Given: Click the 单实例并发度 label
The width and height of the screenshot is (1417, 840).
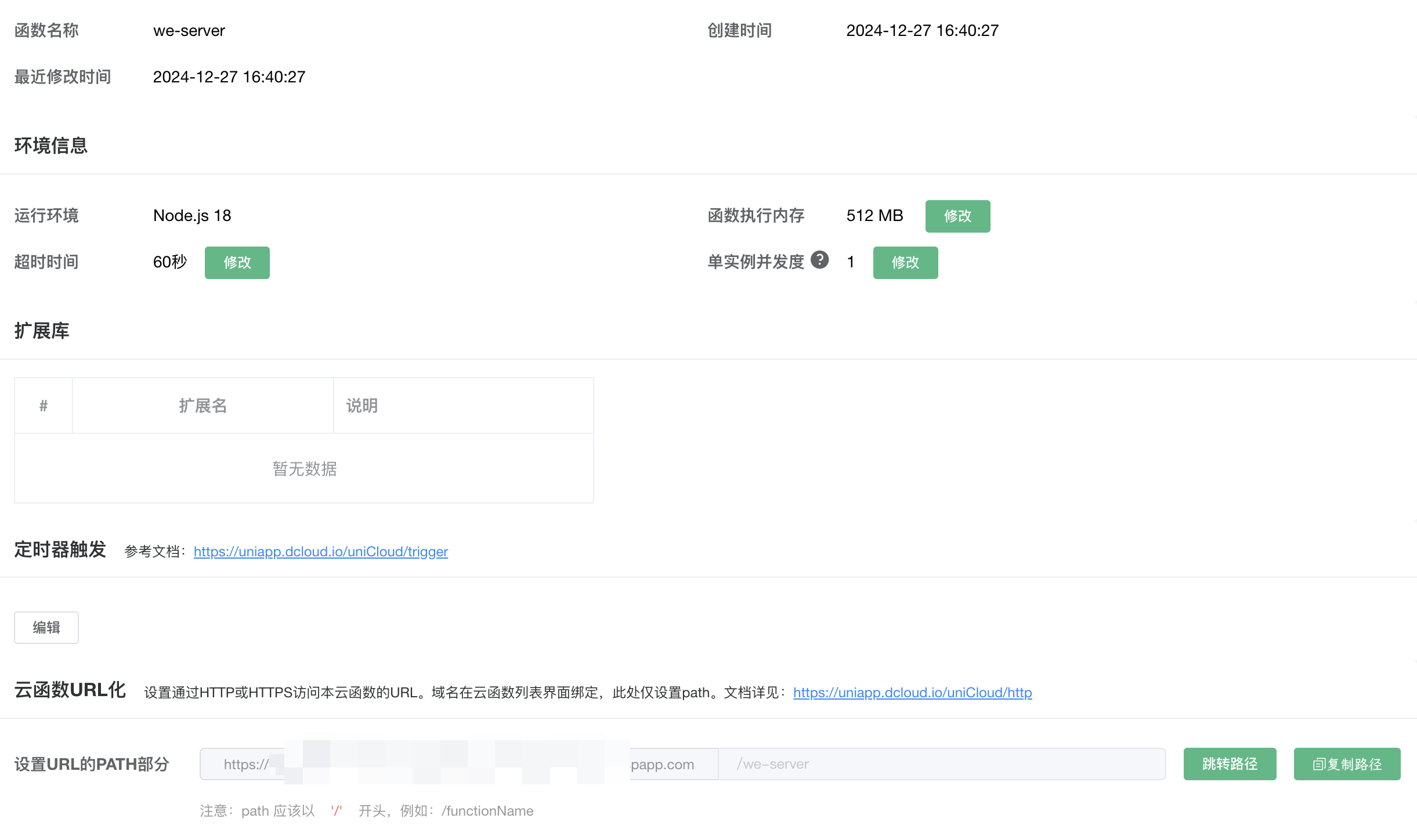Looking at the screenshot, I should 756,262.
